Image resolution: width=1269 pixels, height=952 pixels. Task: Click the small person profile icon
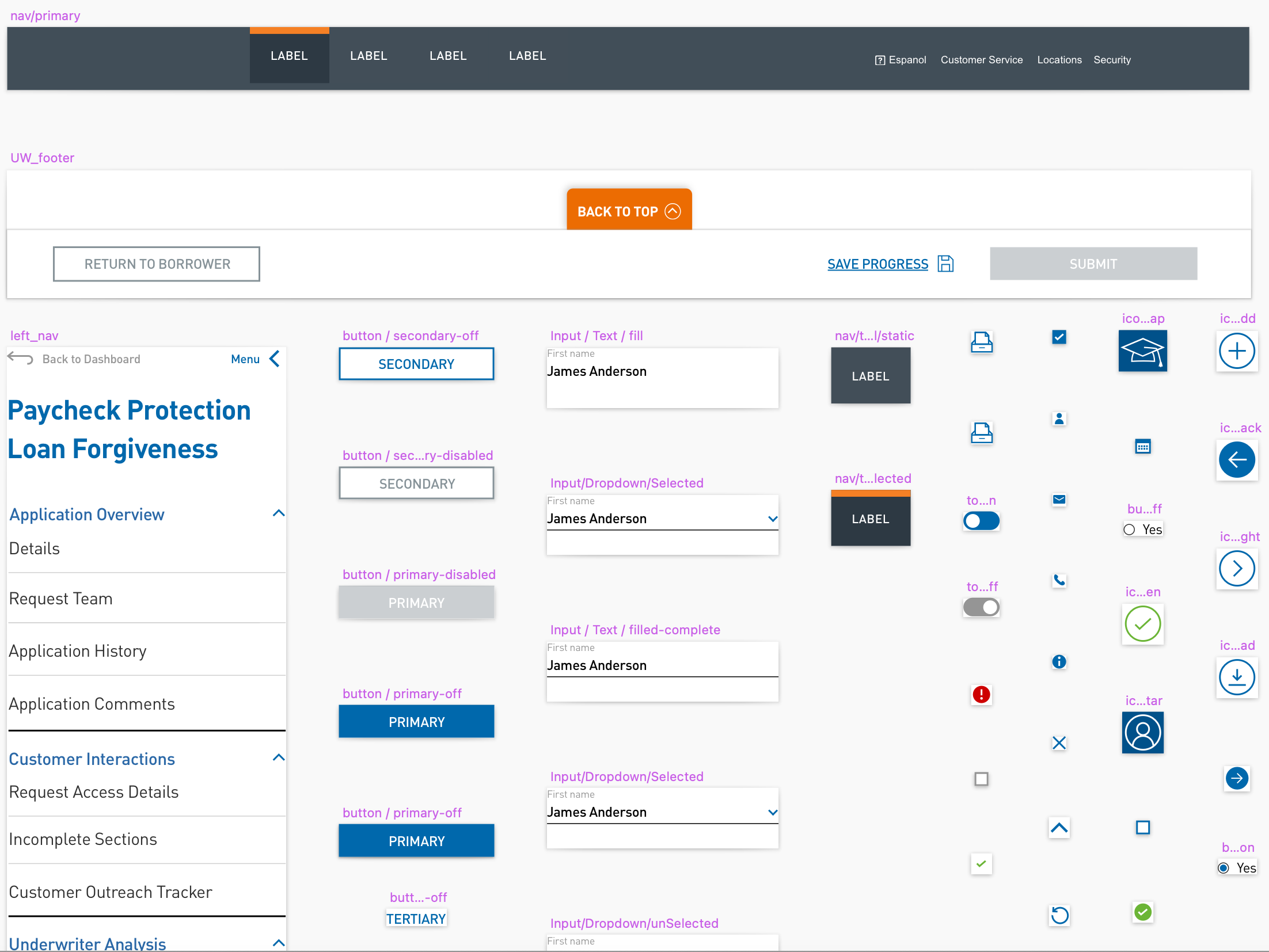tap(1059, 419)
